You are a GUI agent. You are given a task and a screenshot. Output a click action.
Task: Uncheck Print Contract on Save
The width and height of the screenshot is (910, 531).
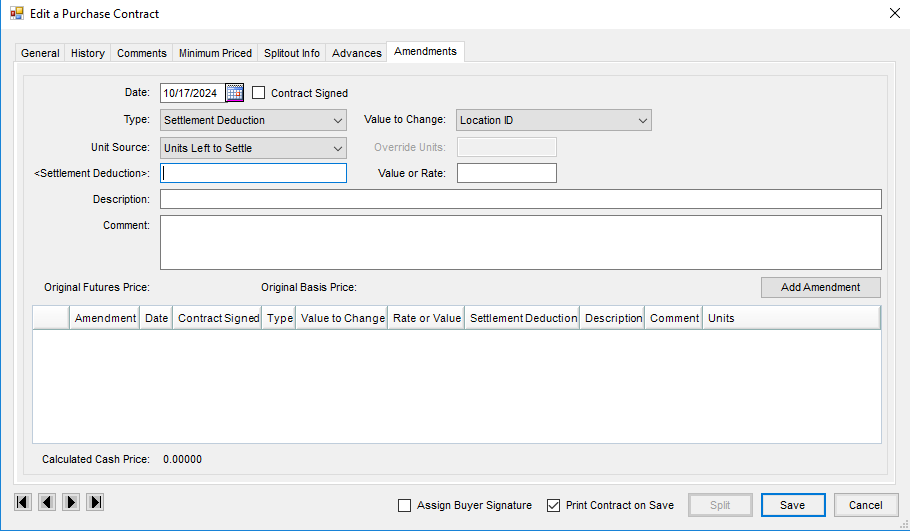coord(553,505)
